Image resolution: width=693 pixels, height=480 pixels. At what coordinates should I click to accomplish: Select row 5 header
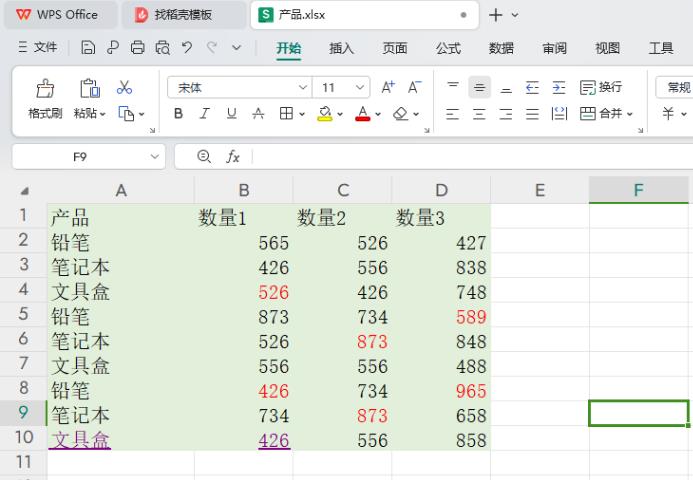tap(23, 314)
